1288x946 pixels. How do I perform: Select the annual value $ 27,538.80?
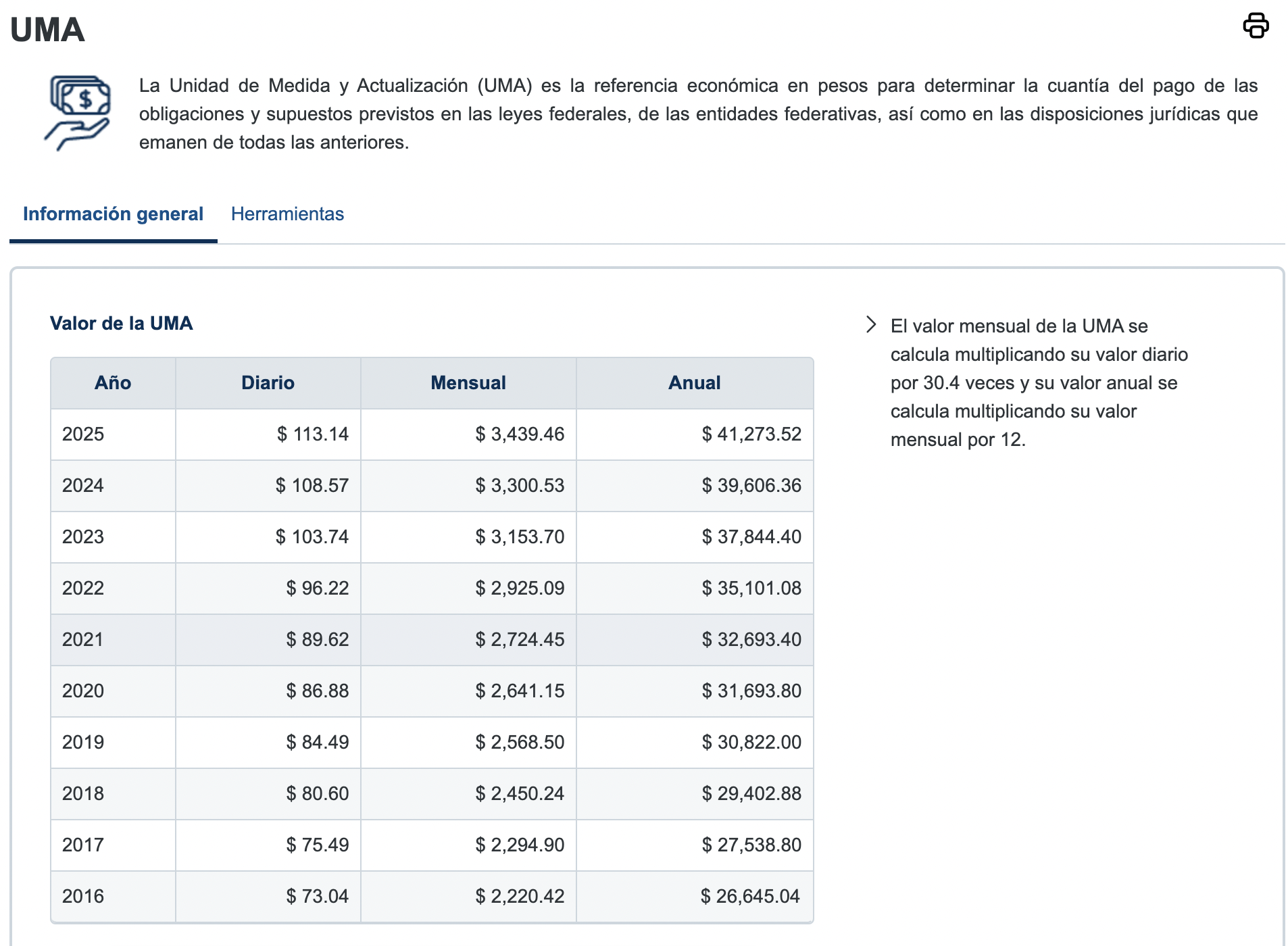click(751, 845)
